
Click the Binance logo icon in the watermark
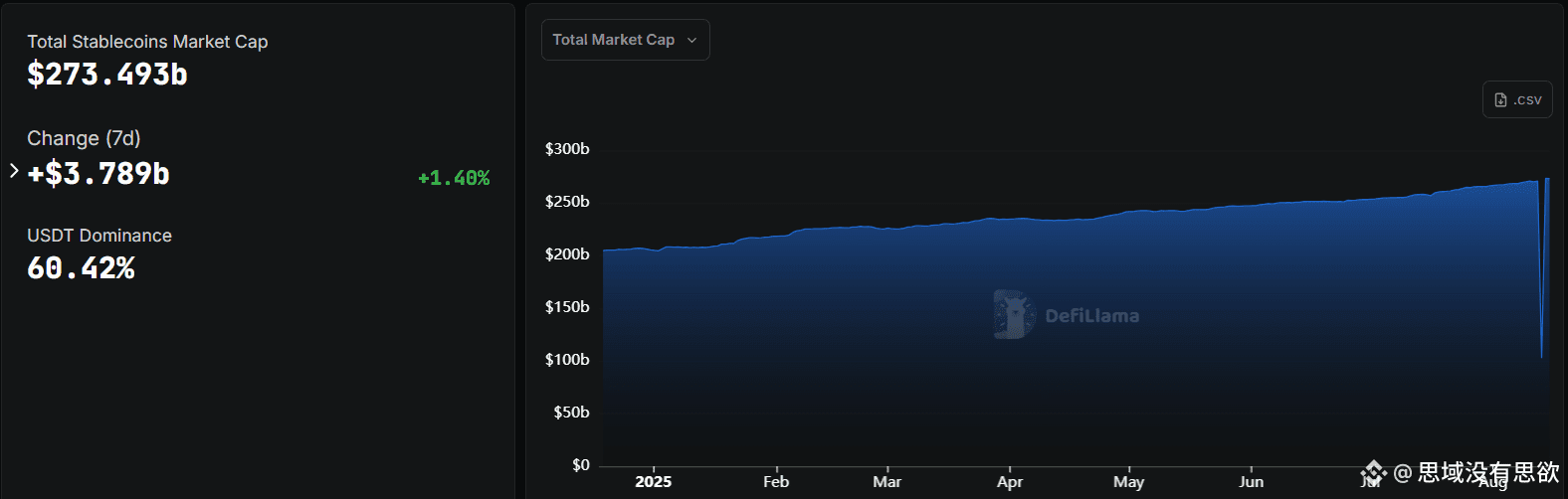[1374, 471]
